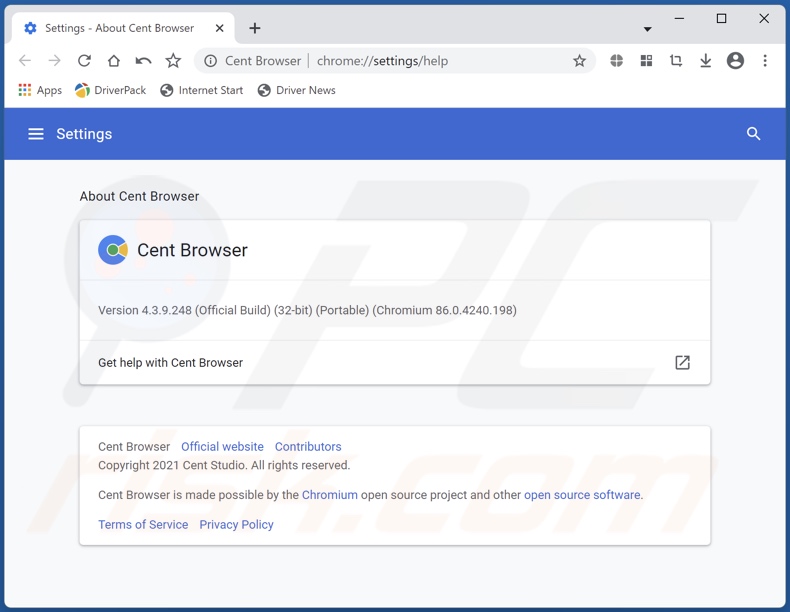This screenshot has width=790, height=612.
Task: Expand the tab list dropdown arrow
Action: (647, 29)
